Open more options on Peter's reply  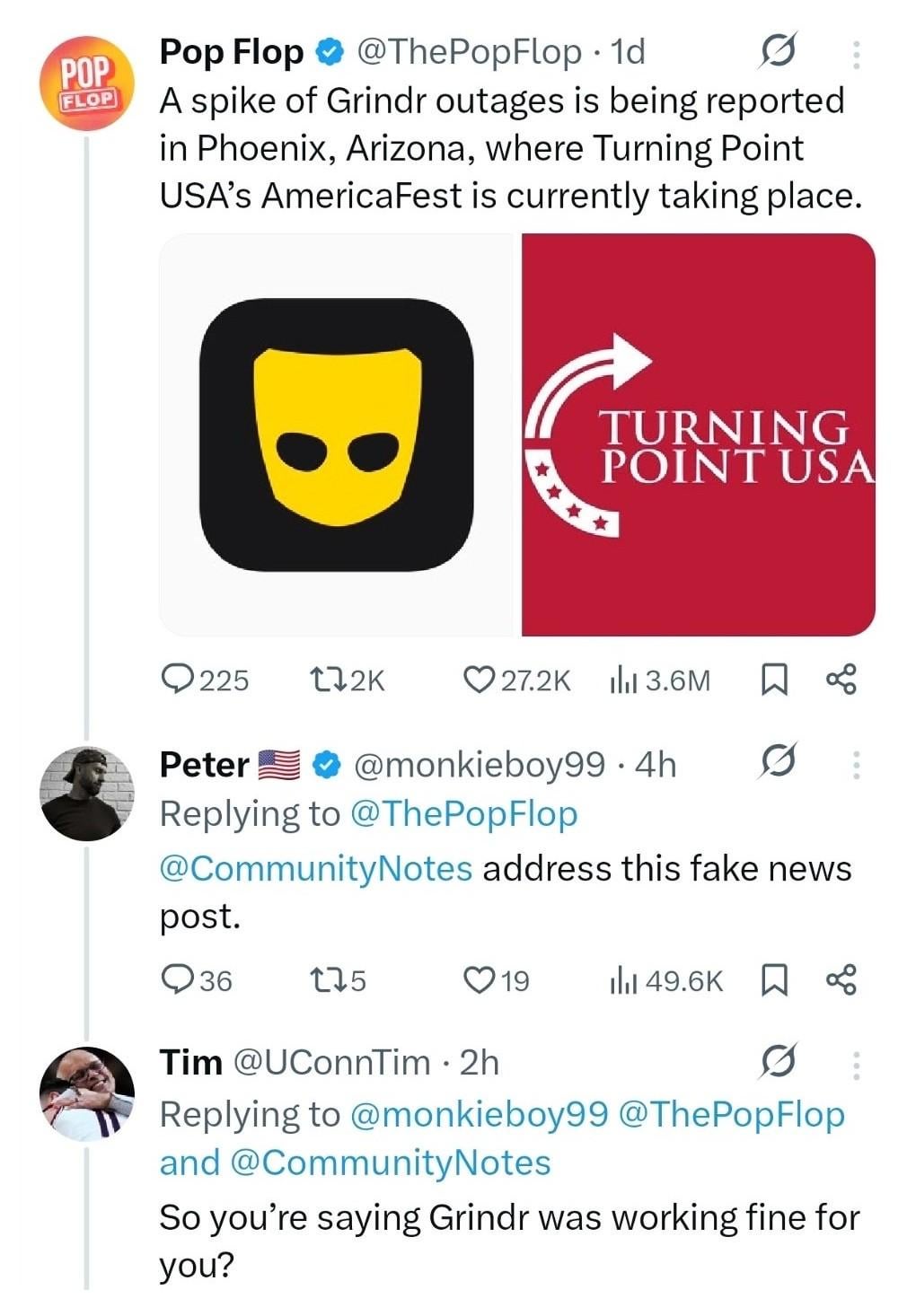[x=856, y=765]
